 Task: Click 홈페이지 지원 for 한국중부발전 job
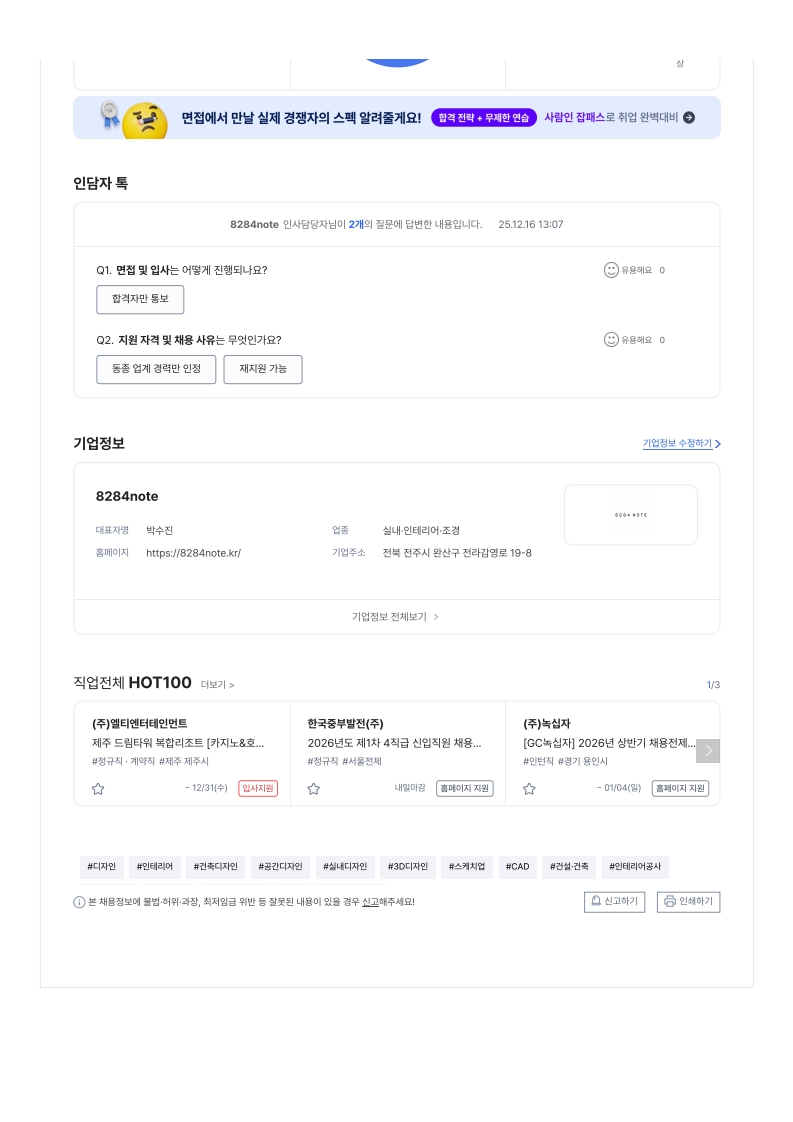[x=465, y=788]
